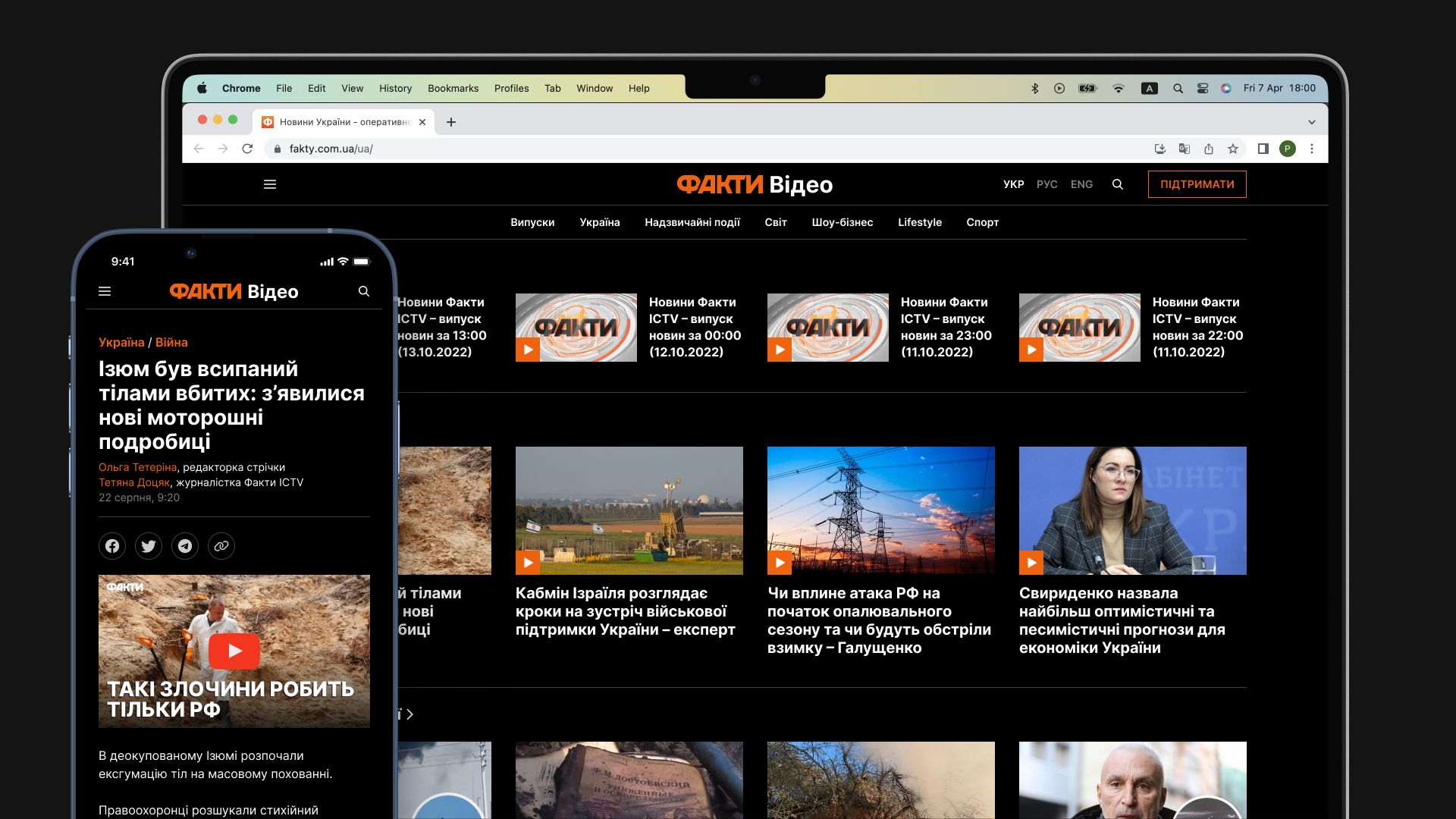This screenshot has width=1456, height=819.
Task: Copy article link icon on phone
Action: 221,546
